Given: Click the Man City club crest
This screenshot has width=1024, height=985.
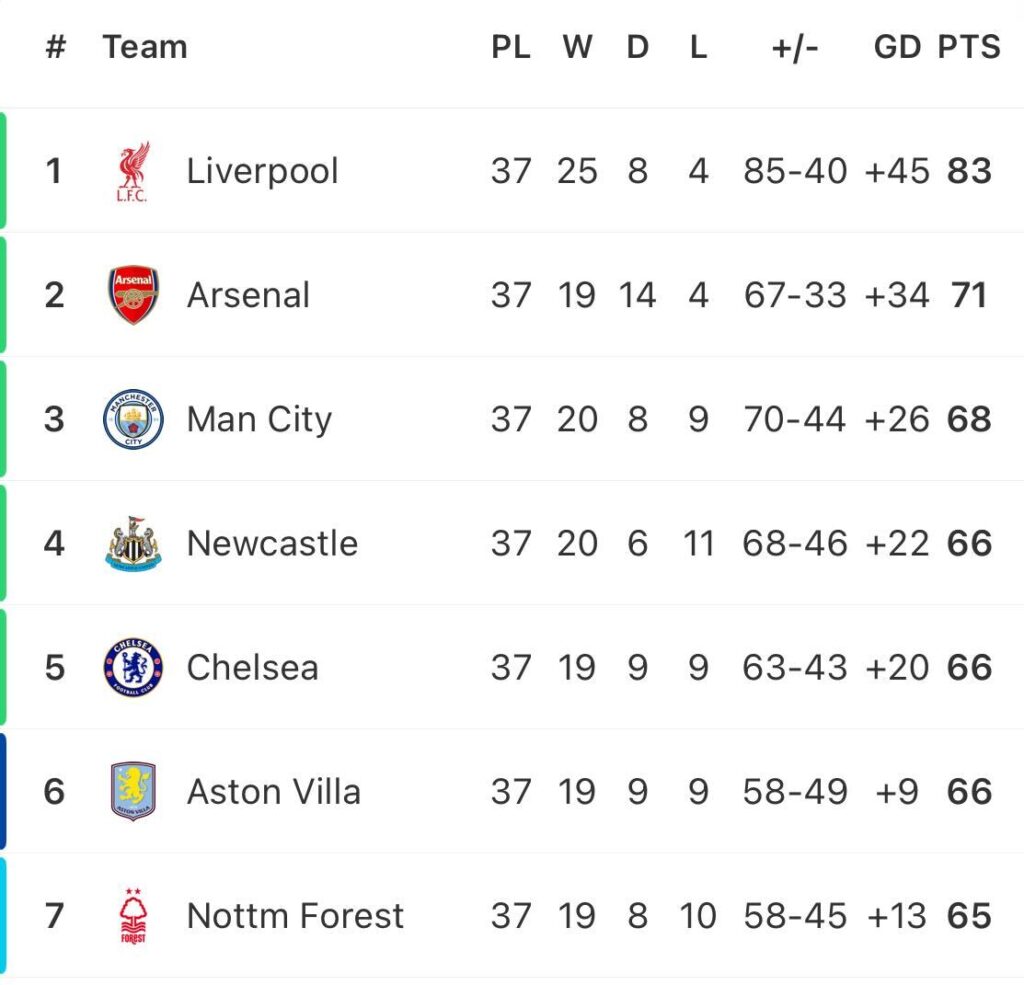Looking at the screenshot, I should point(133,419).
